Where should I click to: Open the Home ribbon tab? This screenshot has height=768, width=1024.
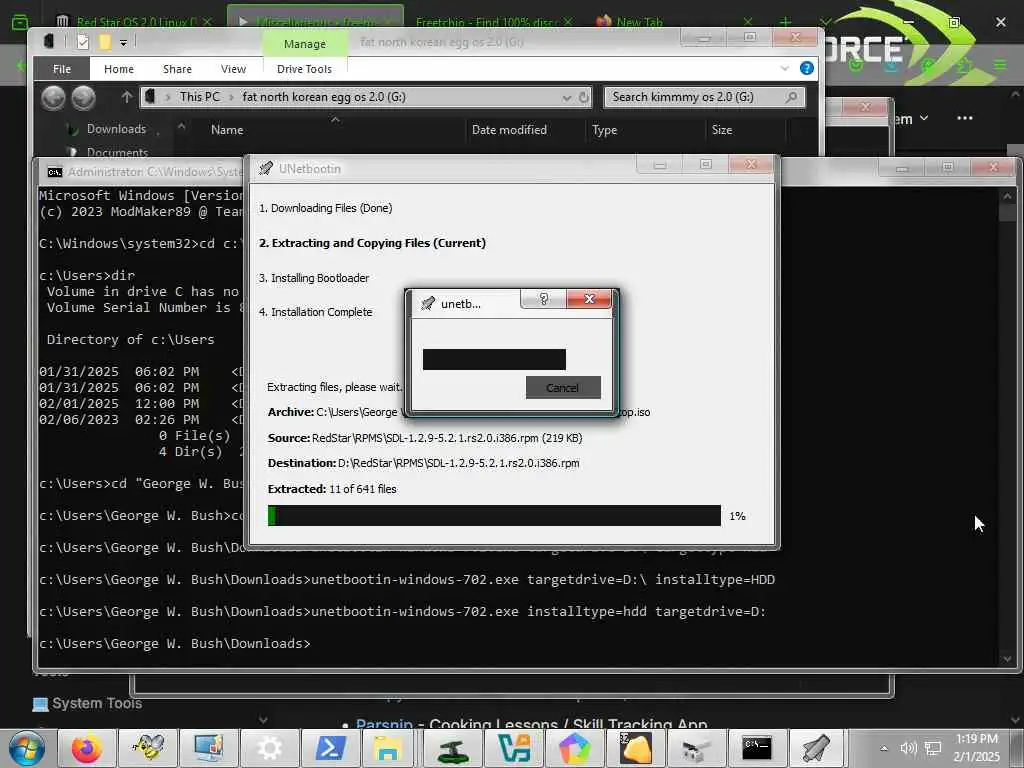[119, 69]
